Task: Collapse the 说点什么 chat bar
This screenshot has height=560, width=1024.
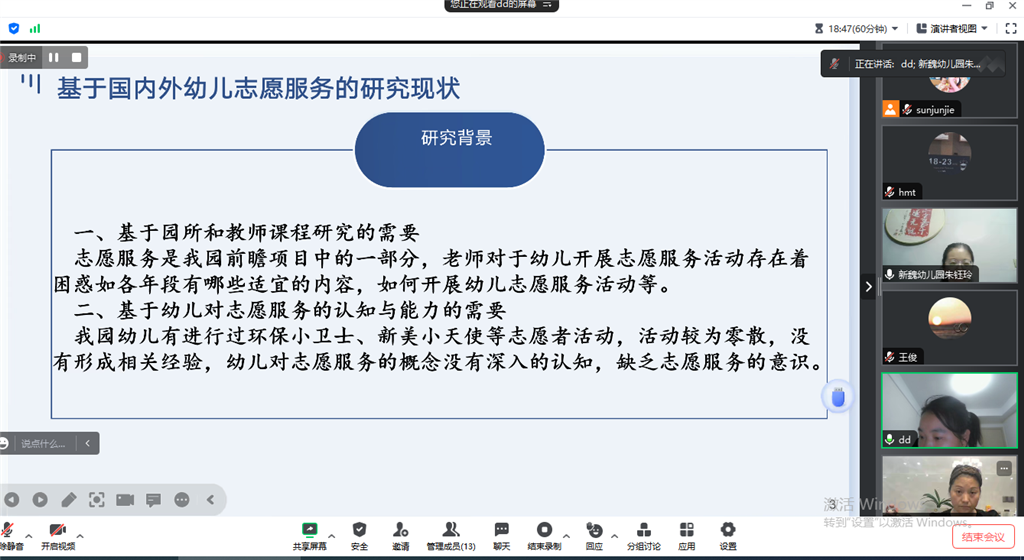Action: pos(88,444)
